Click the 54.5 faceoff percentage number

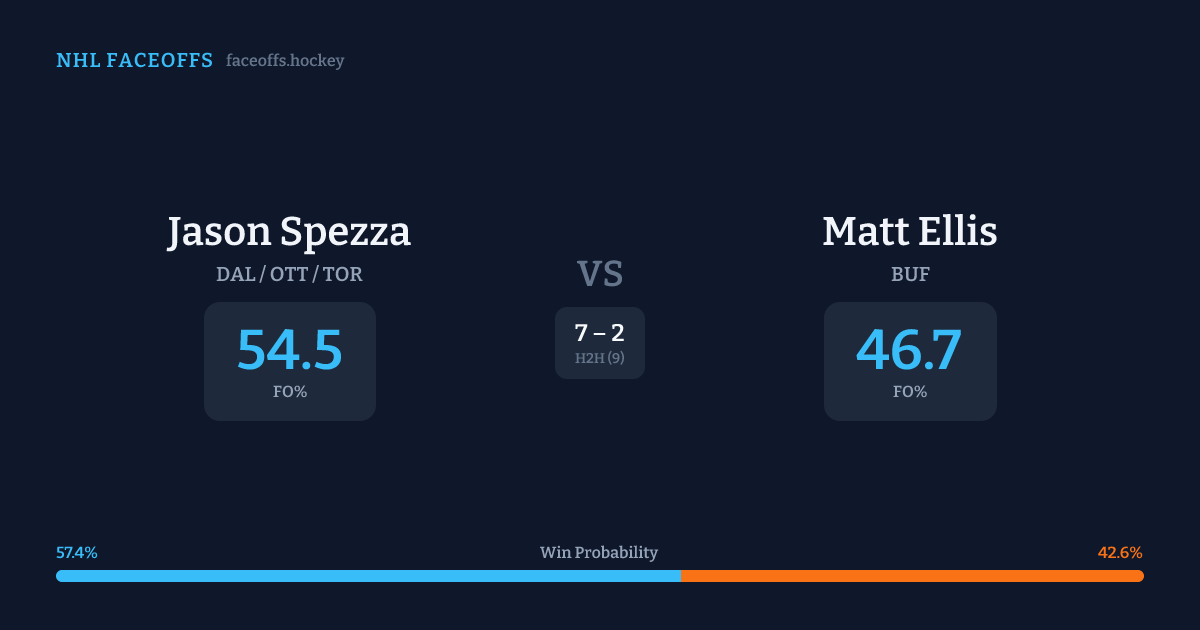(x=289, y=350)
